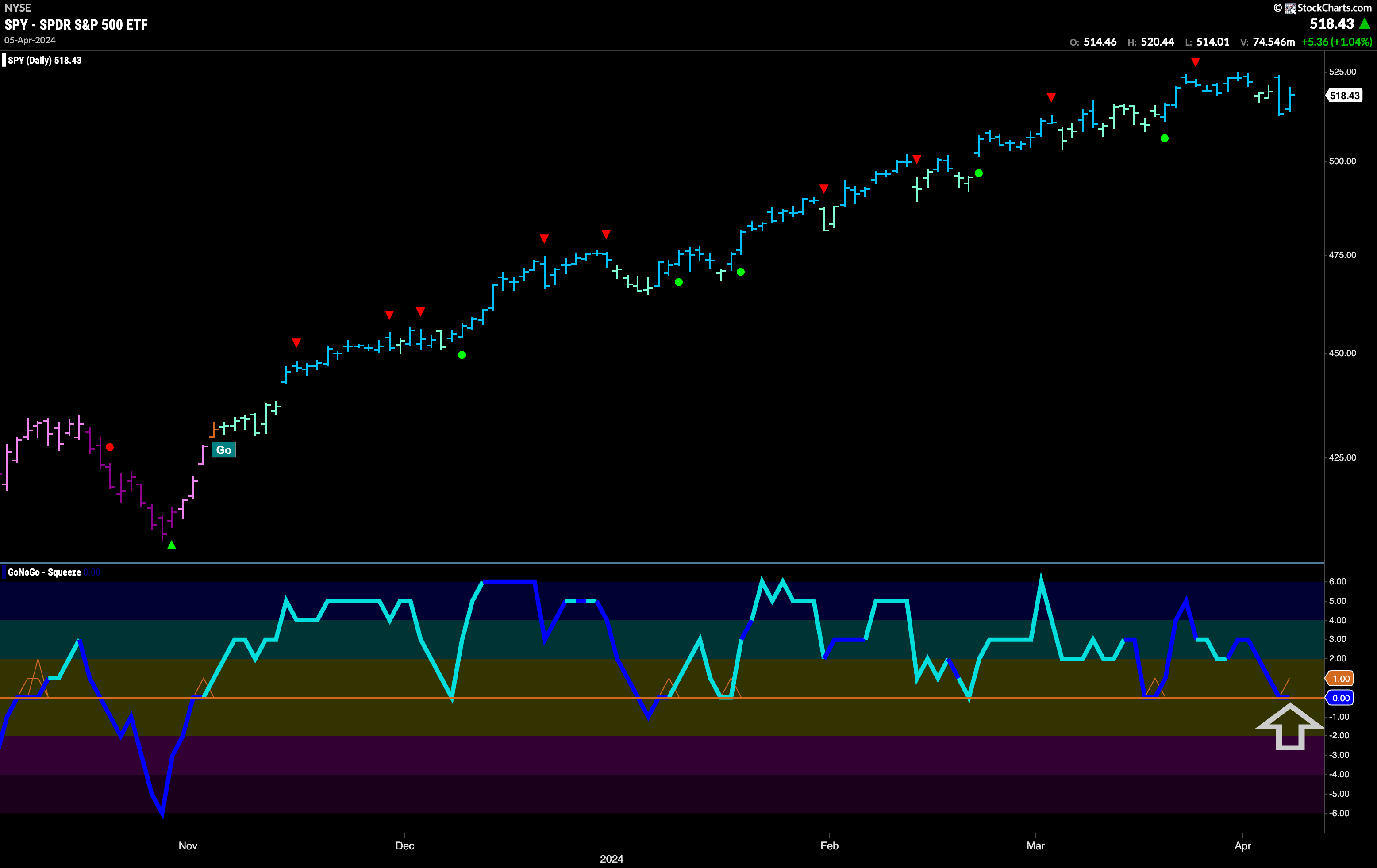
Task: Click the 6.00 oscillator axis label
Action: (1338, 581)
